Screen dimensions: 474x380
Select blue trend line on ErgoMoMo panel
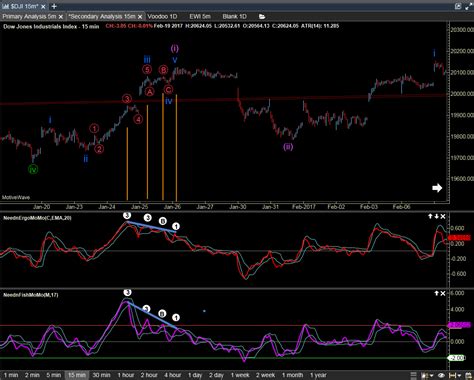(x=151, y=226)
